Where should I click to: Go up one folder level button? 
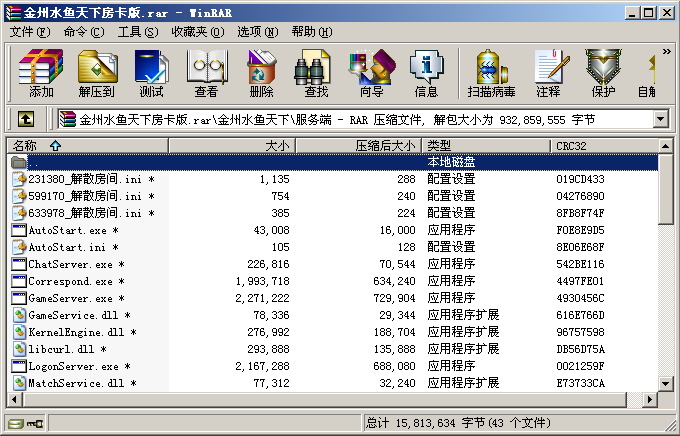[x=25, y=119]
